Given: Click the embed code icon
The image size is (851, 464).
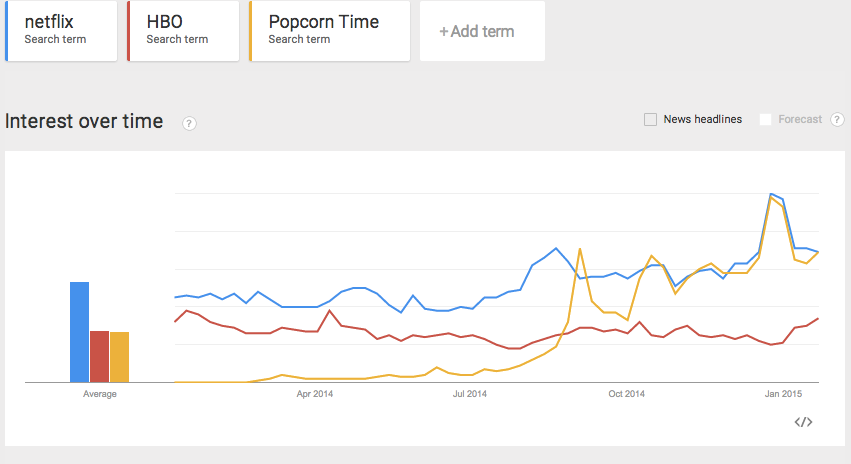Looking at the screenshot, I should click(x=803, y=422).
